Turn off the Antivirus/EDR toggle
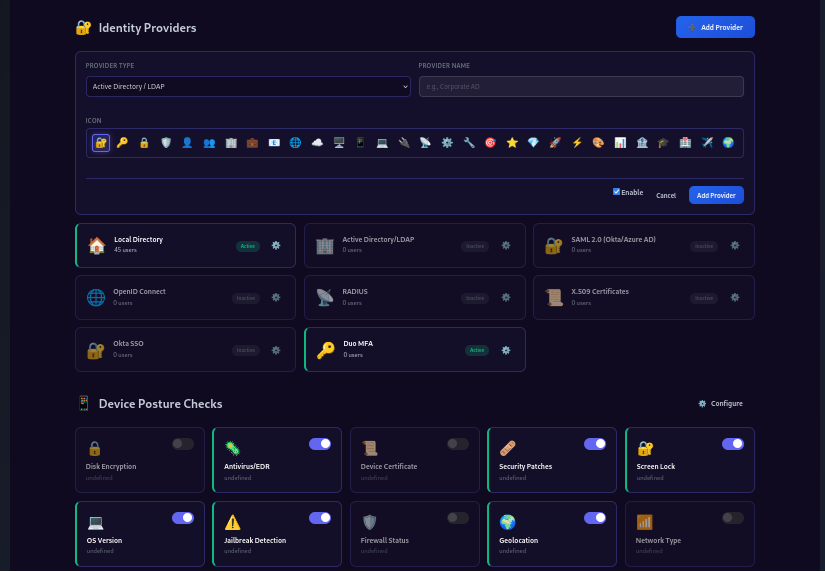 click(320, 444)
